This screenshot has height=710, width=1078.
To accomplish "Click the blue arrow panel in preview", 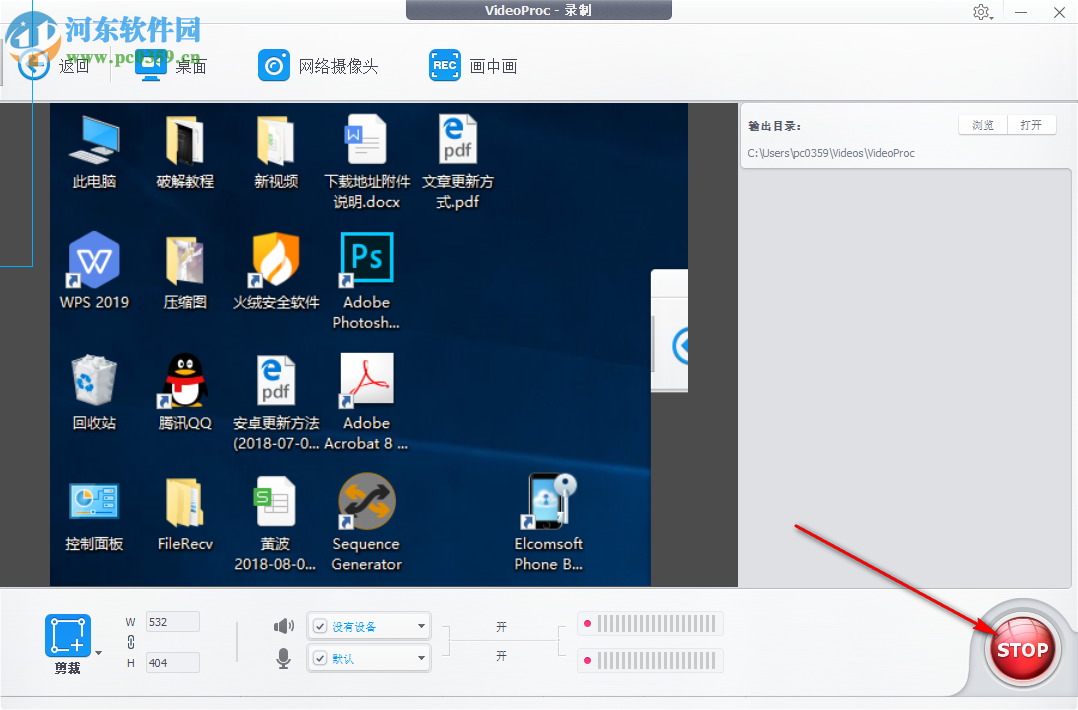I will [x=670, y=331].
